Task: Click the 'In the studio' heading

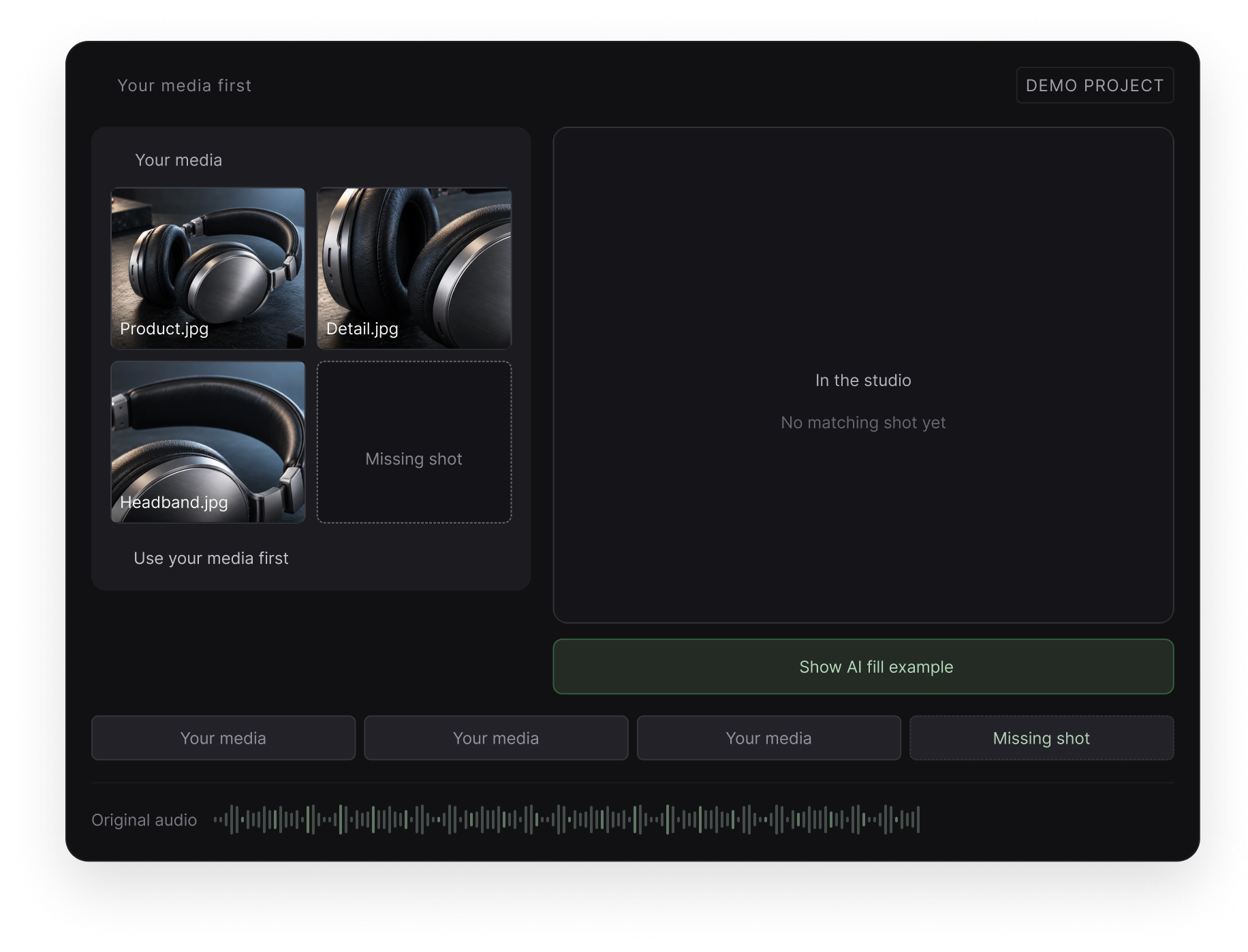Action: [863, 381]
